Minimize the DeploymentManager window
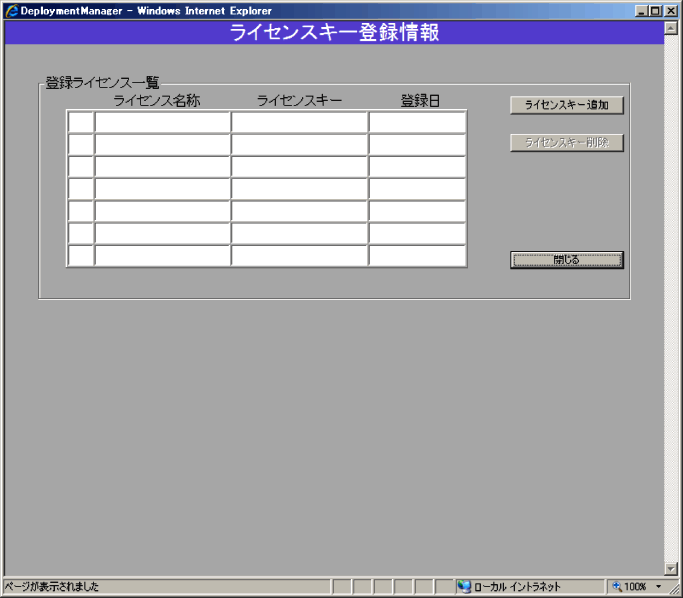This screenshot has height=598, width=683. tap(641, 11)
